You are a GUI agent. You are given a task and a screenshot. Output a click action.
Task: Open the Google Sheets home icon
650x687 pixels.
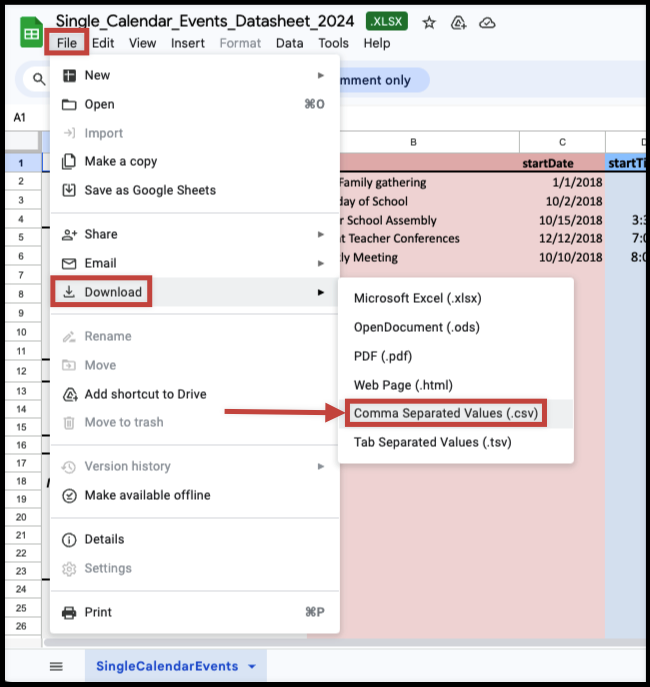coord(31,32)
